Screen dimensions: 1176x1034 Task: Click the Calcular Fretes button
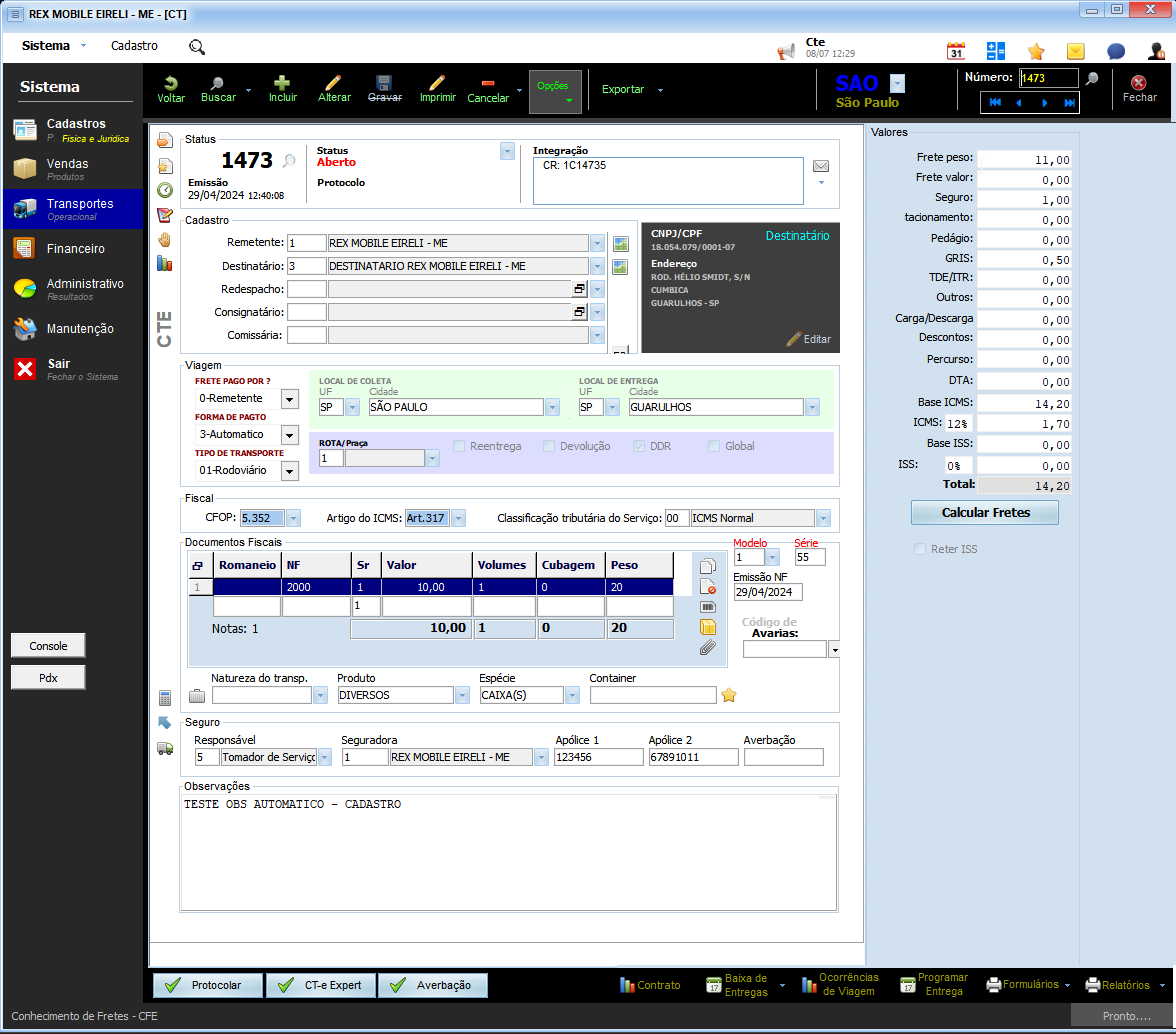point(985,513)
